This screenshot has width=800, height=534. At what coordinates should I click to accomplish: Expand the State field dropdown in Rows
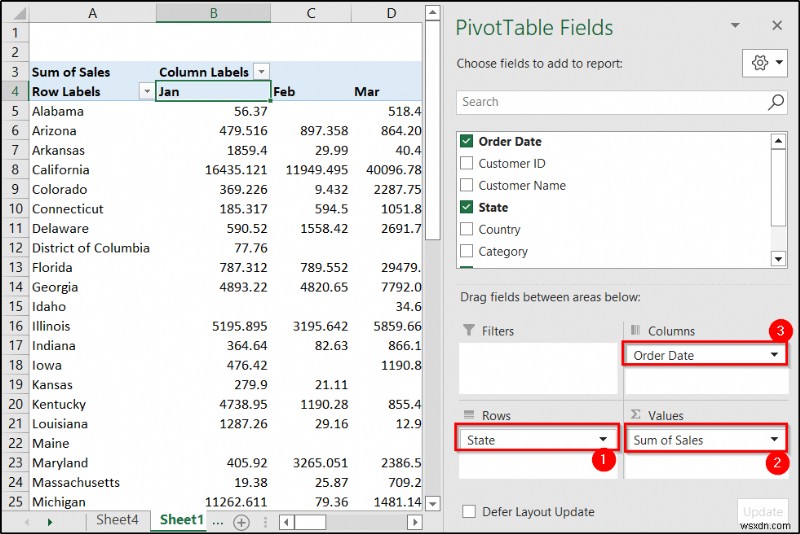[603, 440]
